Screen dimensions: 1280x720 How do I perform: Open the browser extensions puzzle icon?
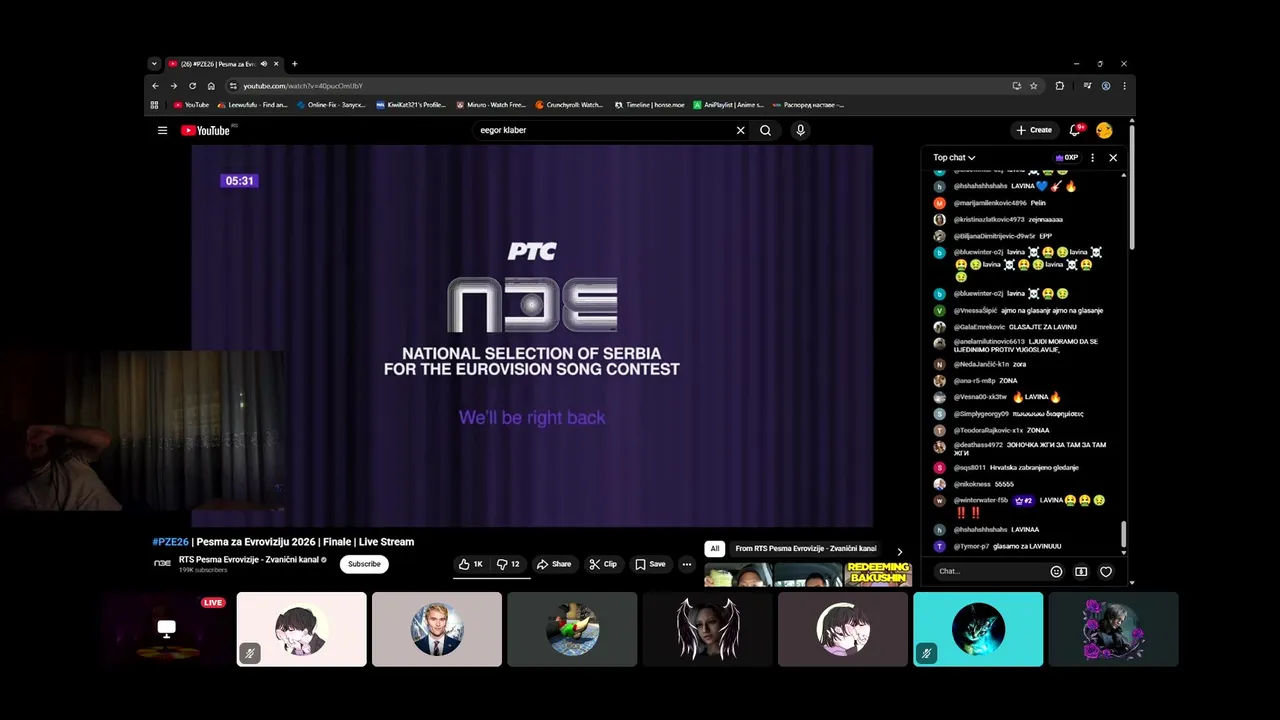1060,86
